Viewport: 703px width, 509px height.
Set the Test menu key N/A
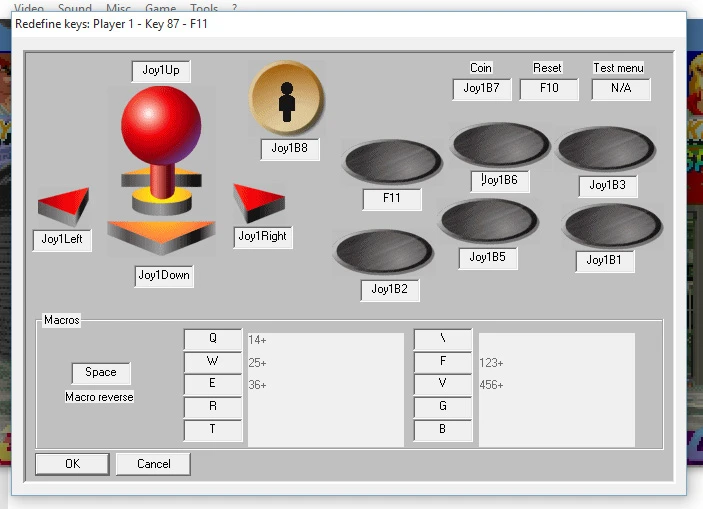click(621, 89)
